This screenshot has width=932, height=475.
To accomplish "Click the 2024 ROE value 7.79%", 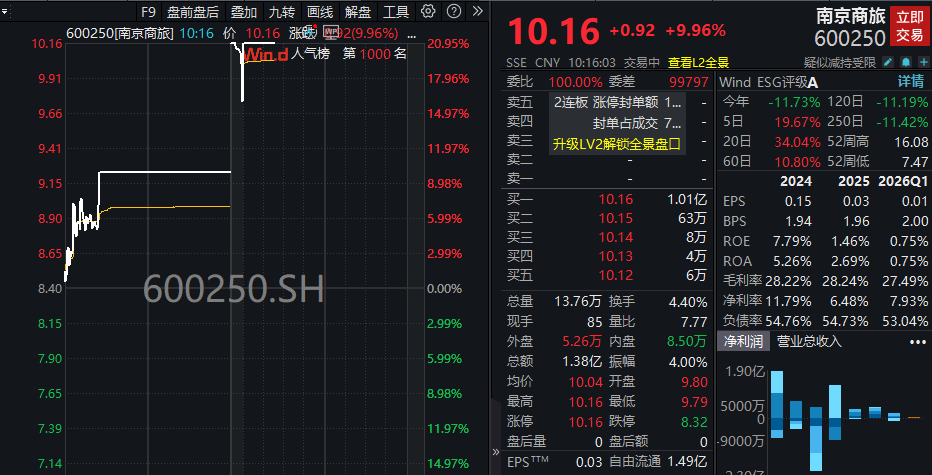I will 791,241.
